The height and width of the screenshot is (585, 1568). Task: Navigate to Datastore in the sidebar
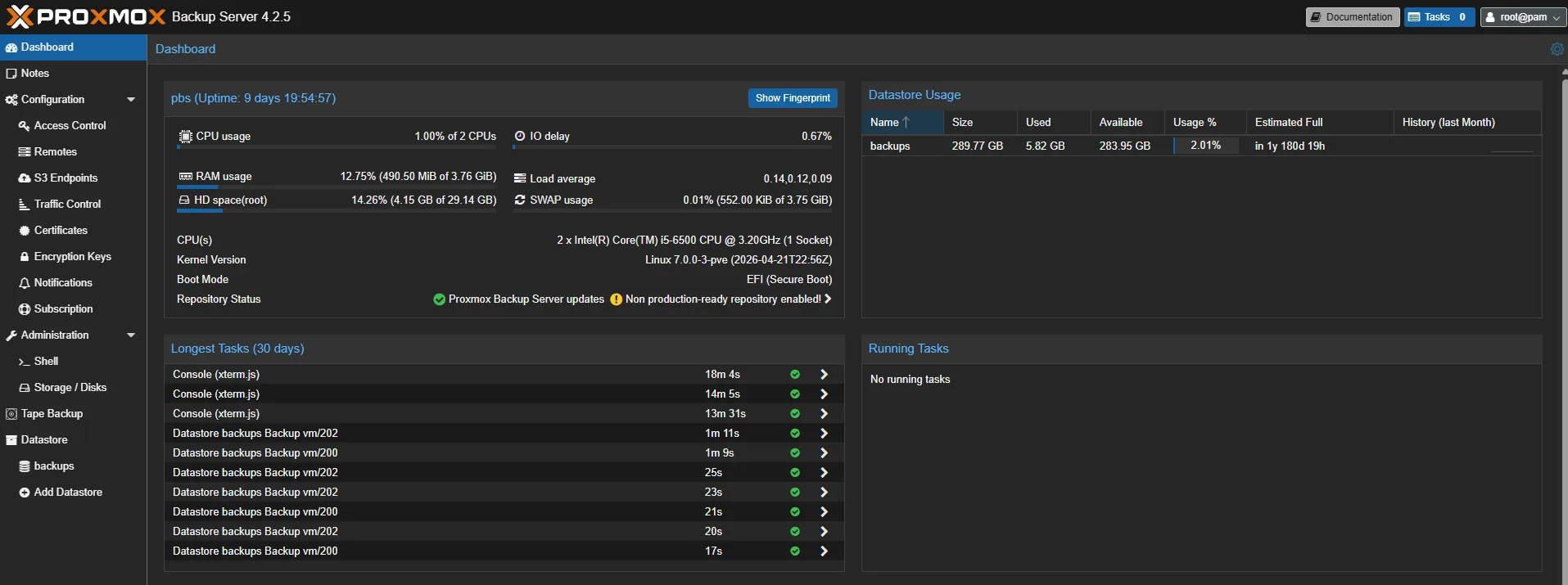(73, 440)
